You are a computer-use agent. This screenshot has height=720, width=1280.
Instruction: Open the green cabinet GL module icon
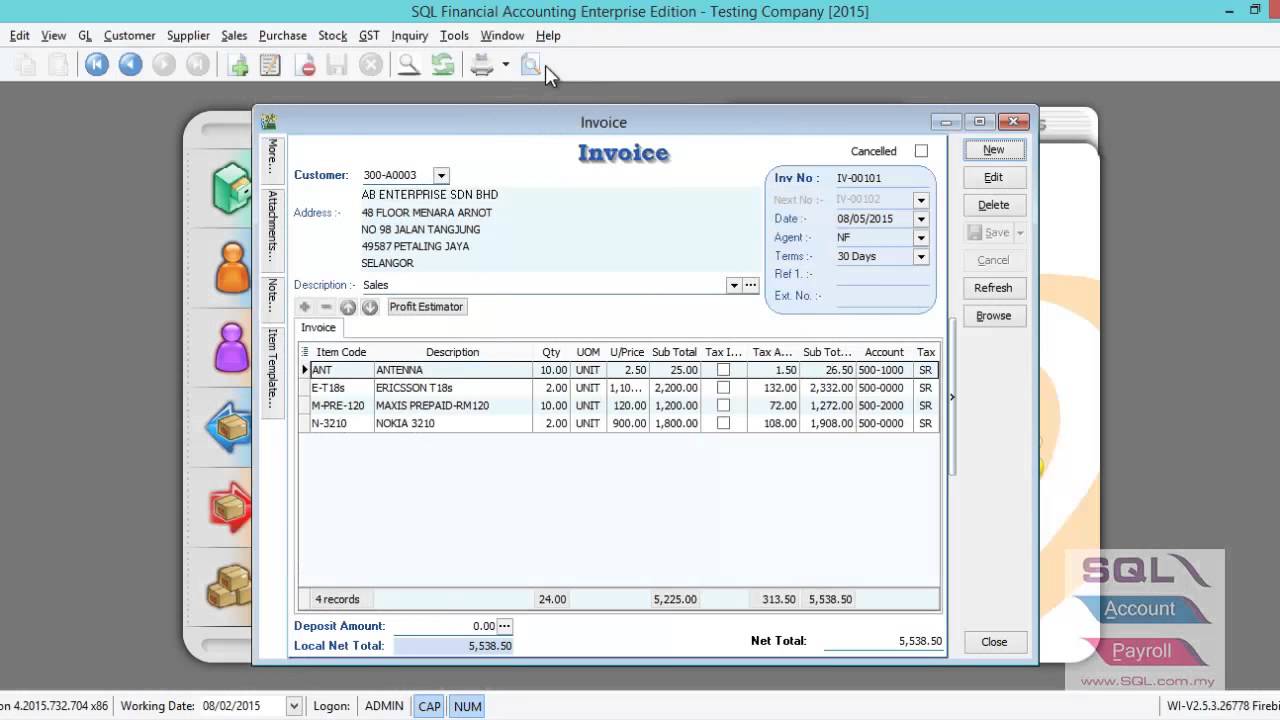231,187
